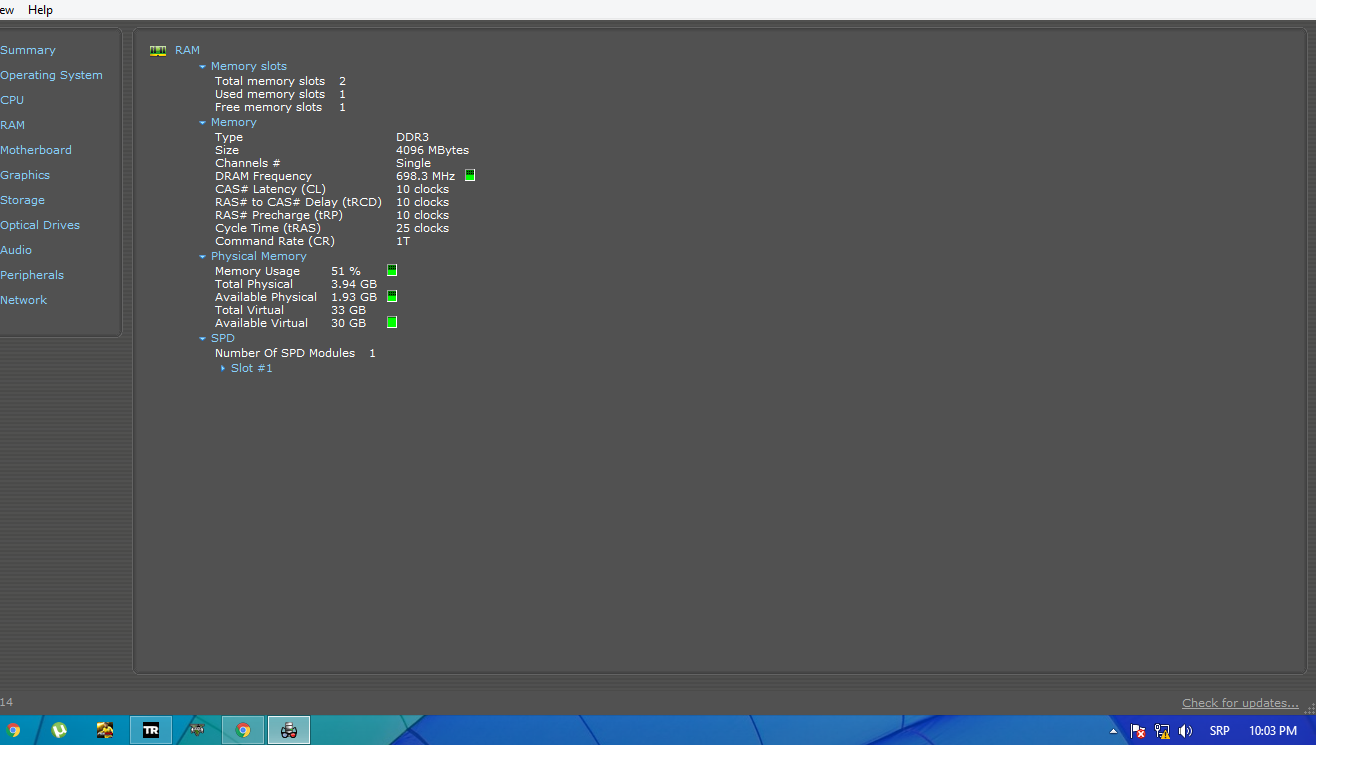1366x768 pixels.
Task: Open the GTA V taskbar icon
Action: coord(197,730)
